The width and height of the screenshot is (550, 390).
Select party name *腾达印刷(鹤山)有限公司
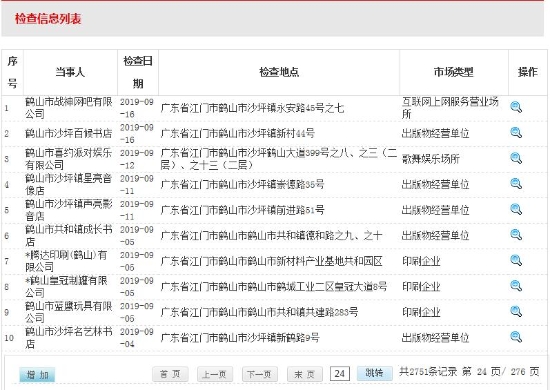[x=66, y=261]
